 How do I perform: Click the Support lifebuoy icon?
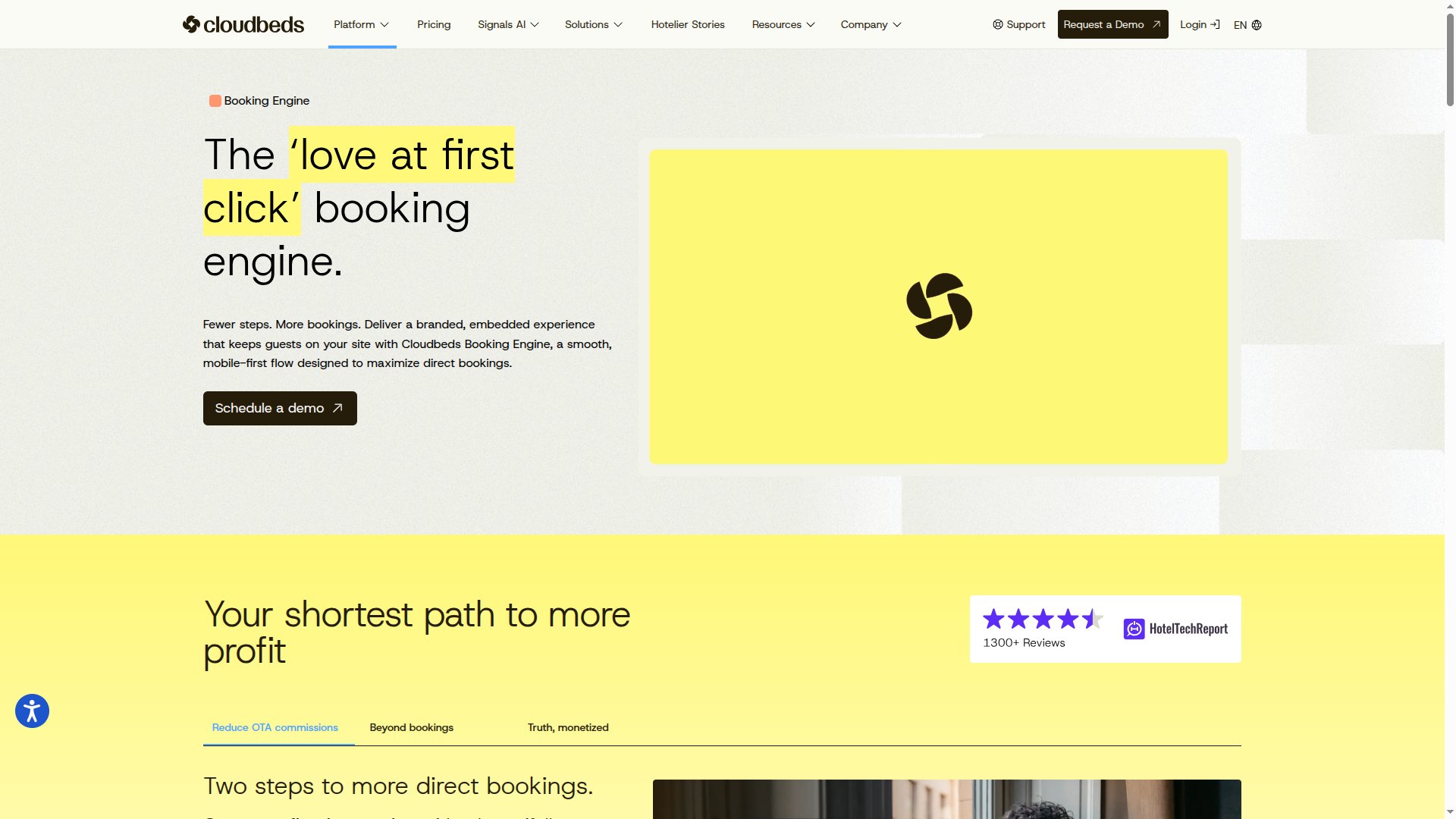coord(997,24)
